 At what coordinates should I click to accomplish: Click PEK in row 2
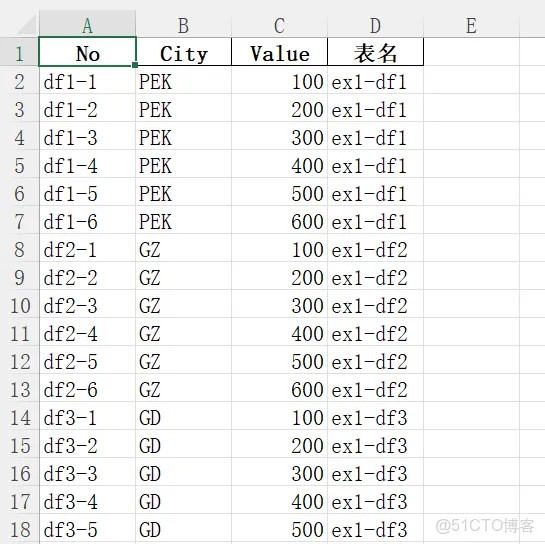[x=184, y=80]
